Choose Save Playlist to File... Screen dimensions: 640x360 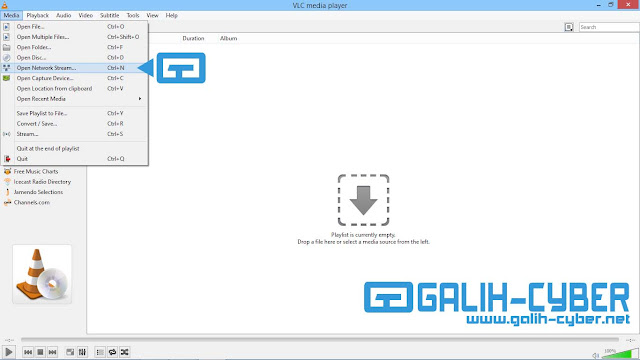[74, 113]
